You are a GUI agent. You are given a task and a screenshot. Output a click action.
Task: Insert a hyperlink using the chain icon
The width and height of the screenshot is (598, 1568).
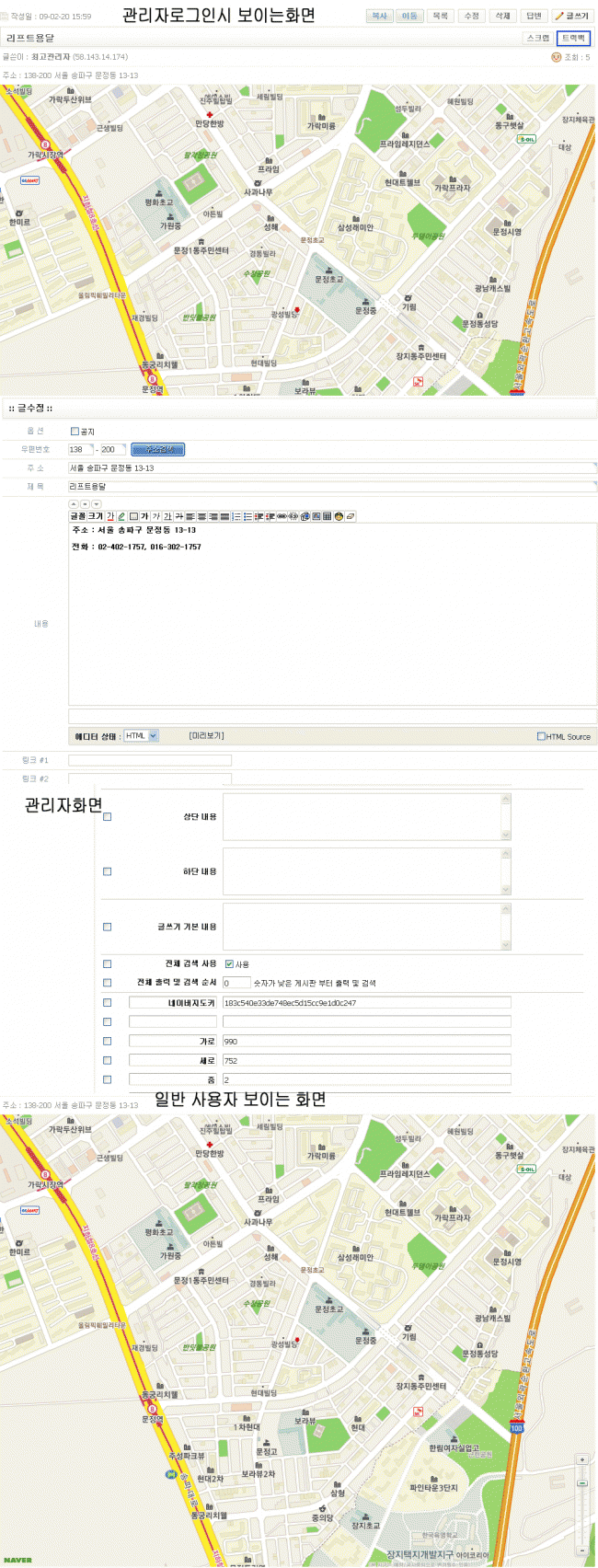281,516
